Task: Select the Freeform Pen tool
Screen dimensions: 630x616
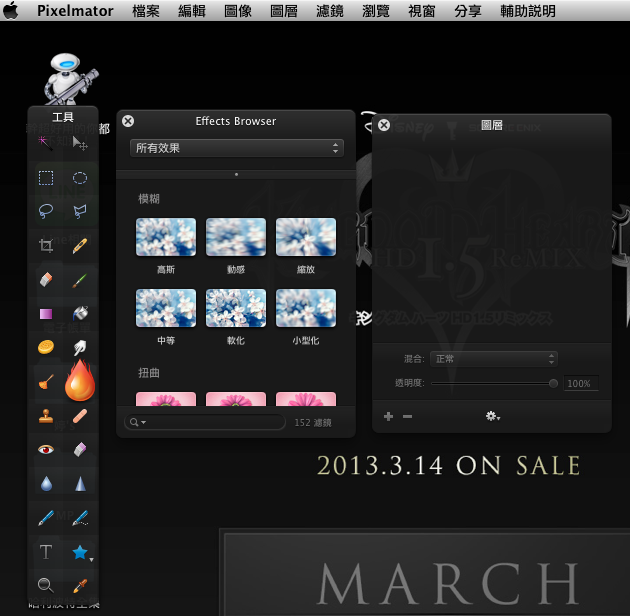Action: click(x=80, y=518)
